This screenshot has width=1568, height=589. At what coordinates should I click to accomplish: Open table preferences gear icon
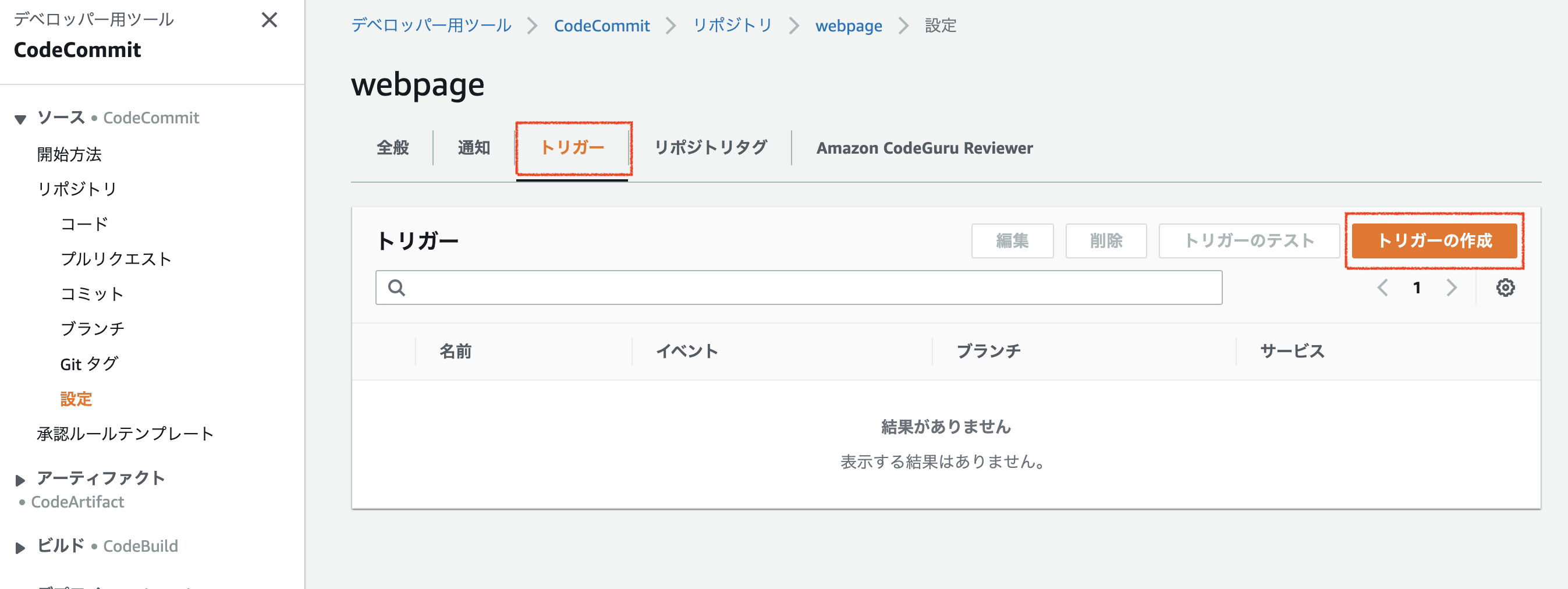click(1505, 287)
